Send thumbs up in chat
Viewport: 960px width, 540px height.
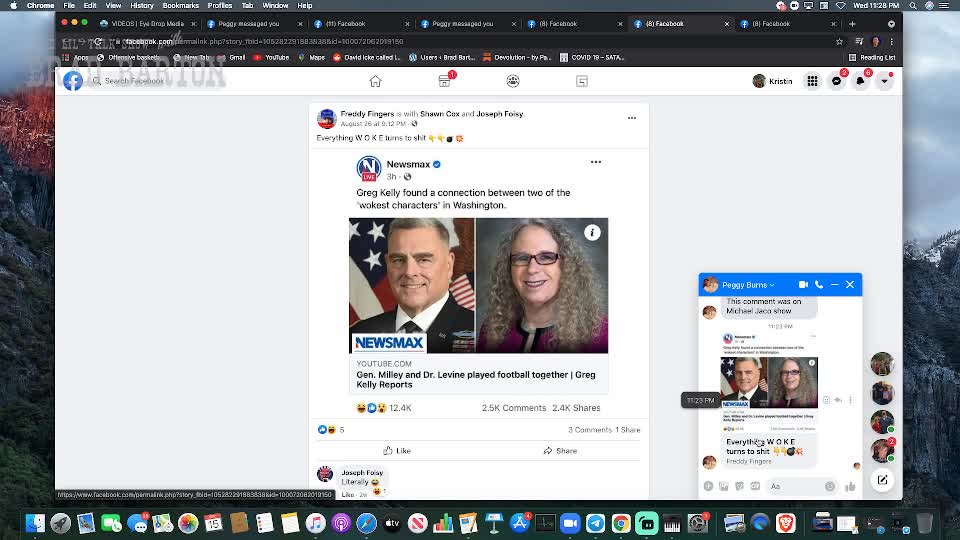[850, 487]
